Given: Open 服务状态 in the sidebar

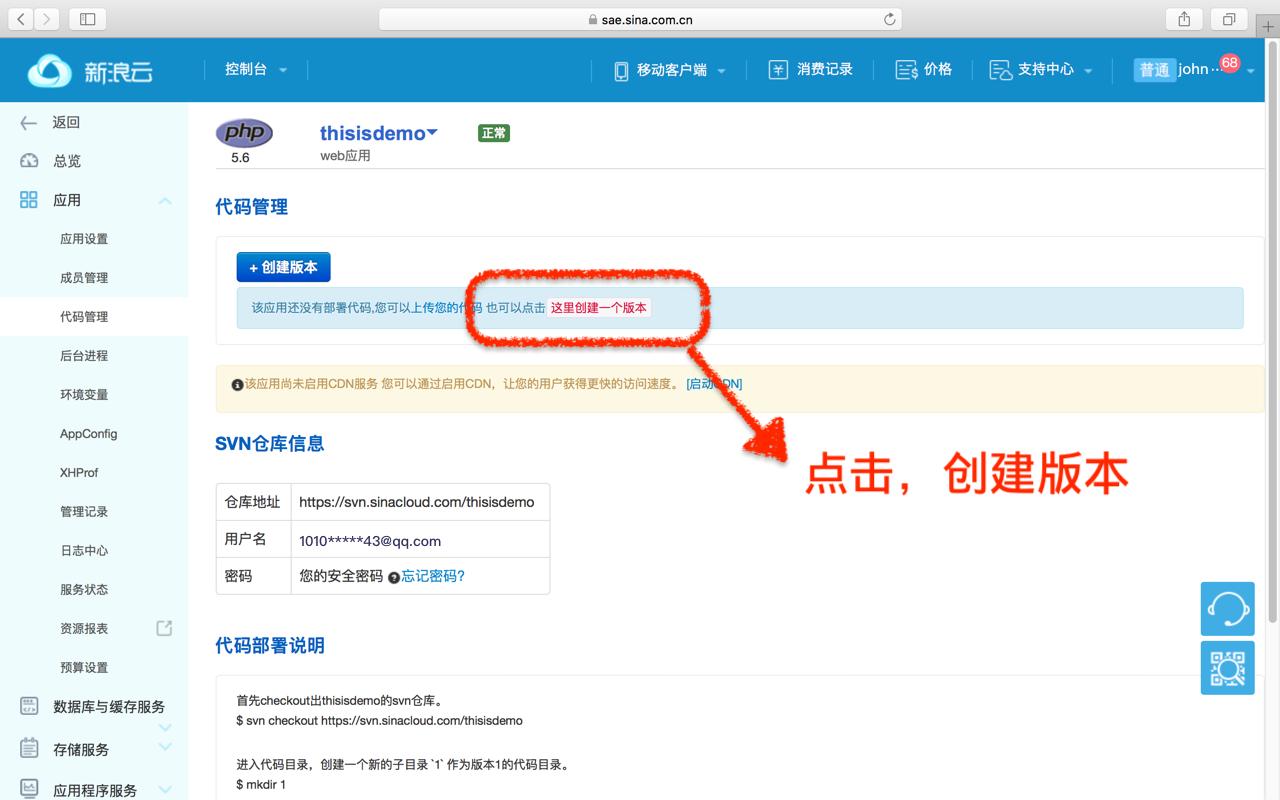Looking at the screenshot, I should [84, 590].
